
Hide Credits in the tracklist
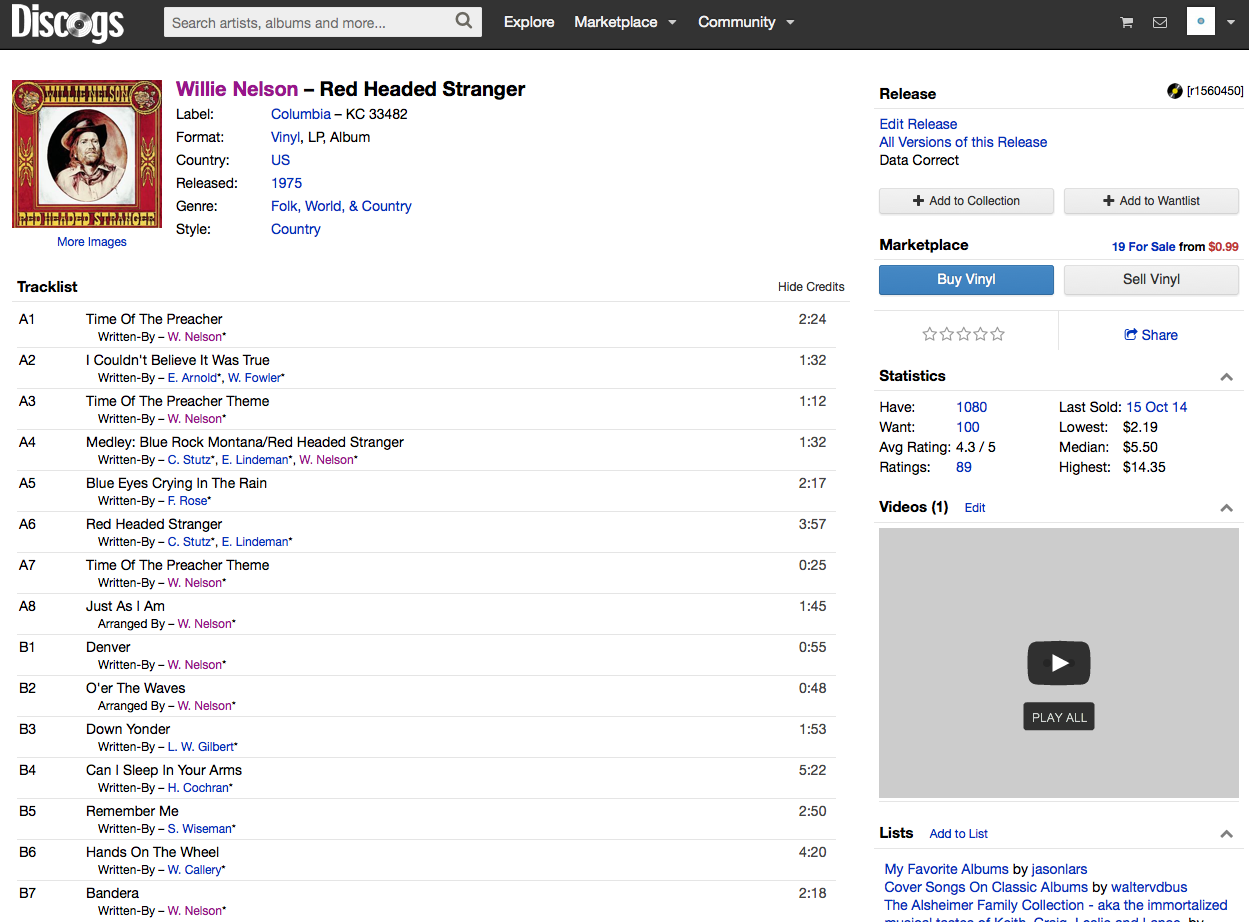(811, 287)
